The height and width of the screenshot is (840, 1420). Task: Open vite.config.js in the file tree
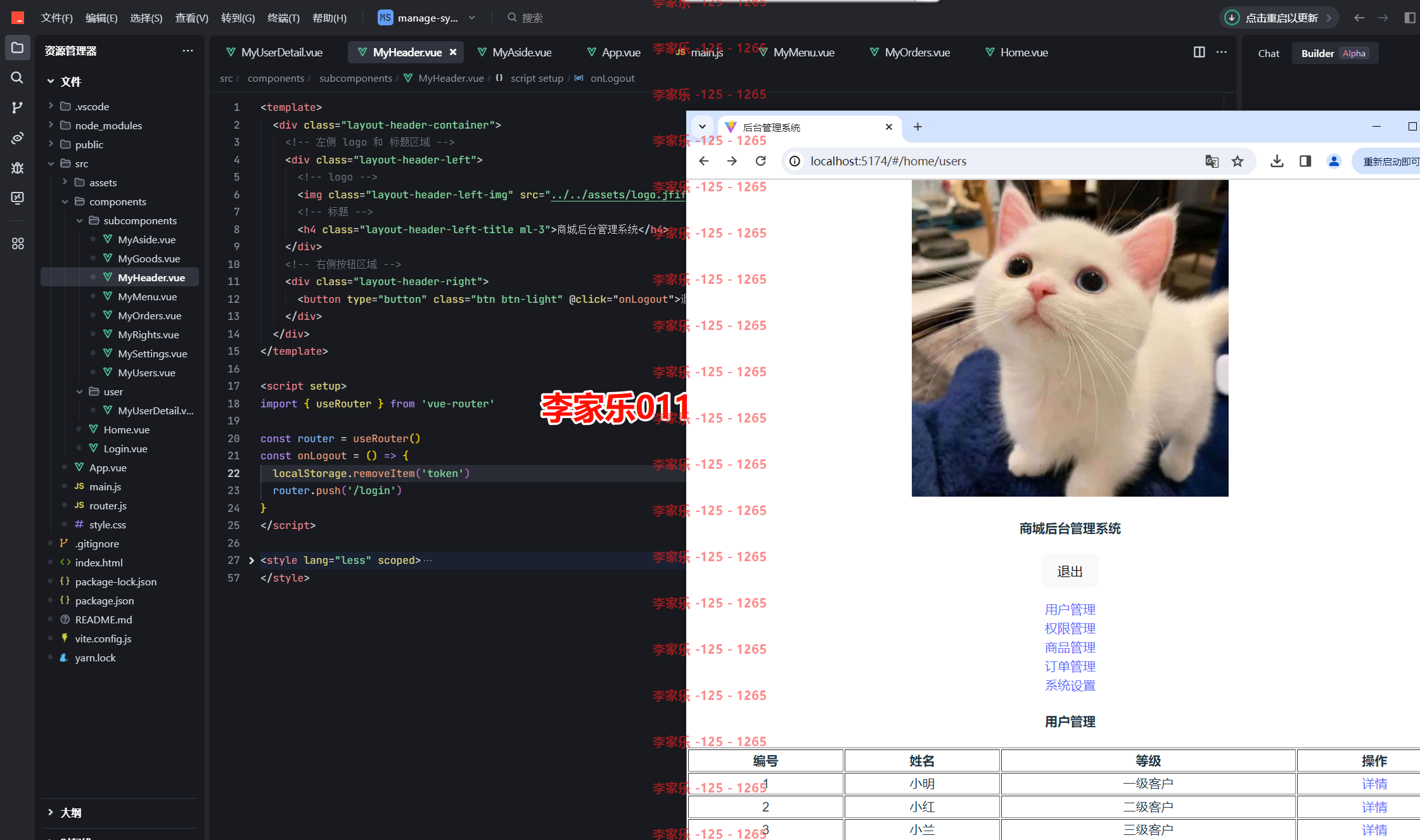[103, 639]
